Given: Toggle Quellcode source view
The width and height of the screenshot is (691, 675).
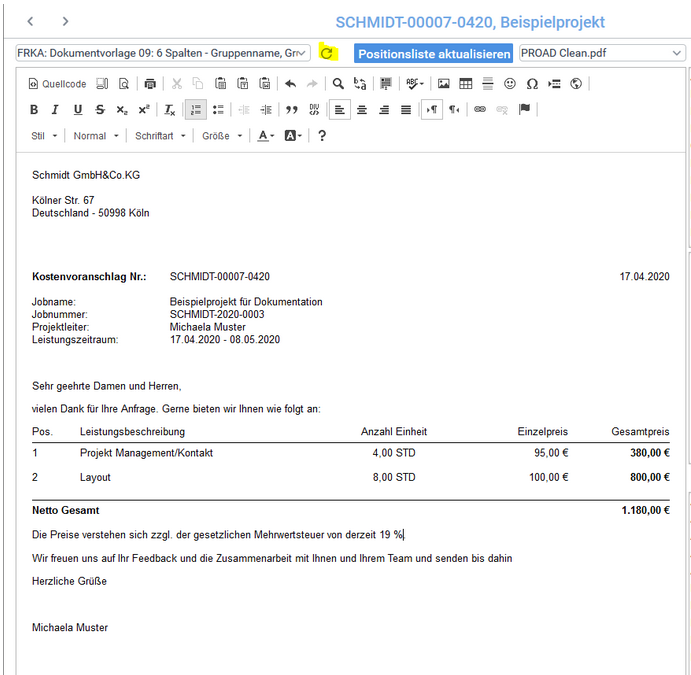Looking at the screenshot, I should (x=59, y=84).
